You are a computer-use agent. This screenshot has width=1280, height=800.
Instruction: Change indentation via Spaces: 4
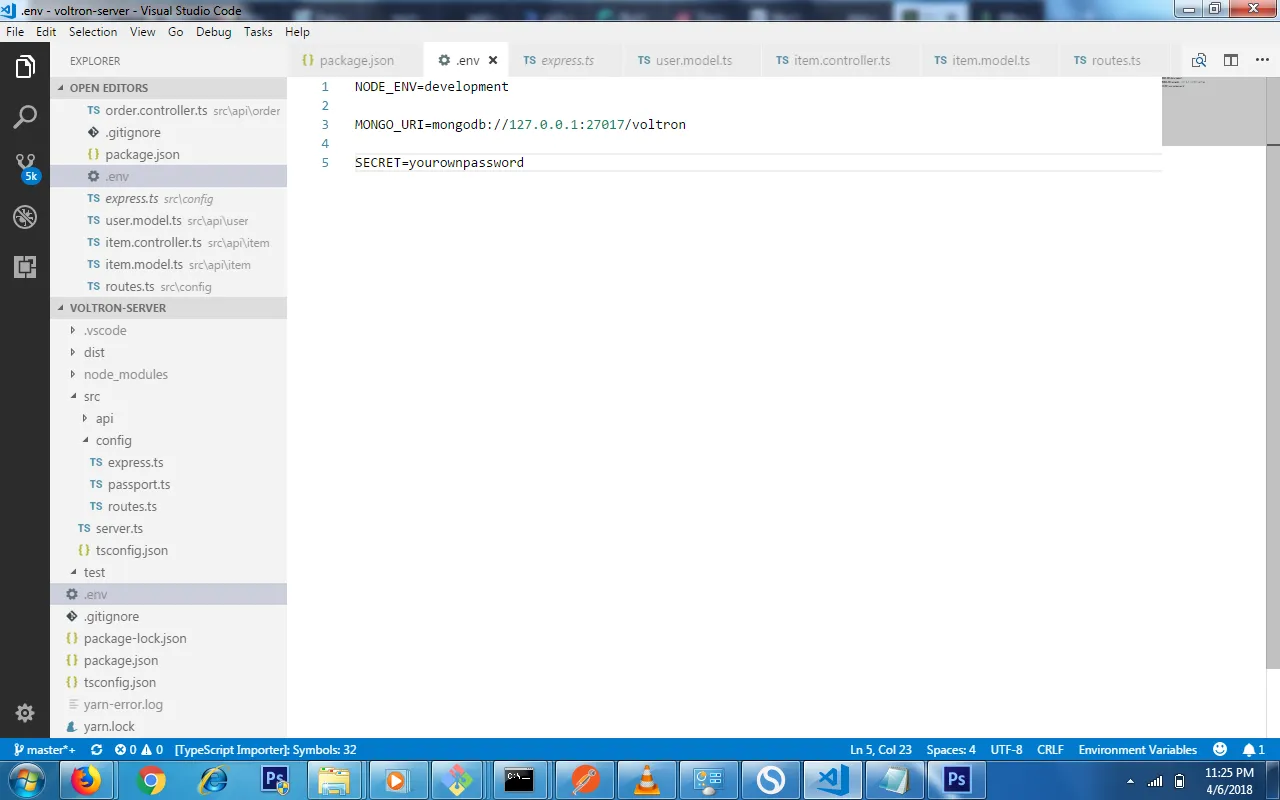[x=951, y=749]
